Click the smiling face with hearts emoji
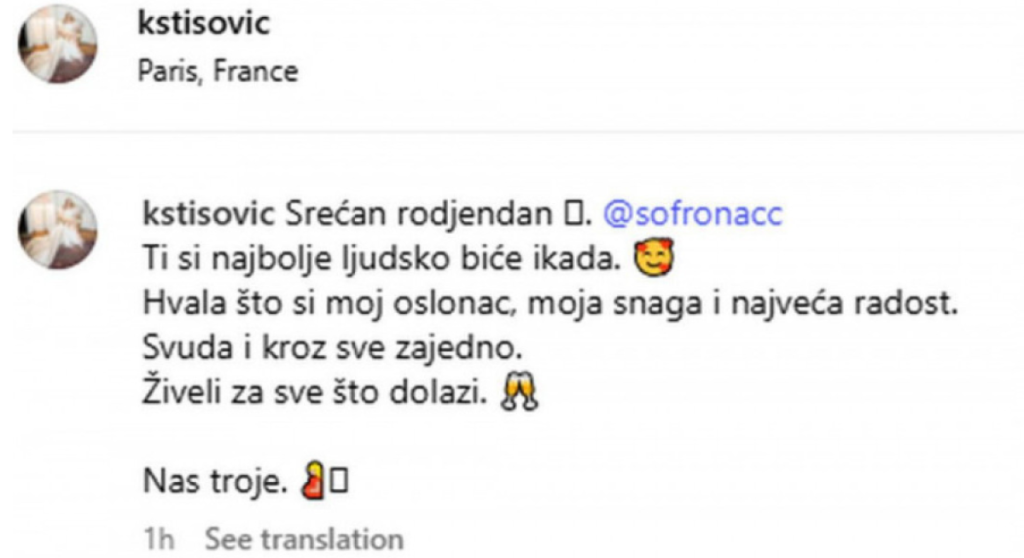Image resolution: width=1024 pixels, height=558 pixels. pyautogui.click(x=654, y=258)
